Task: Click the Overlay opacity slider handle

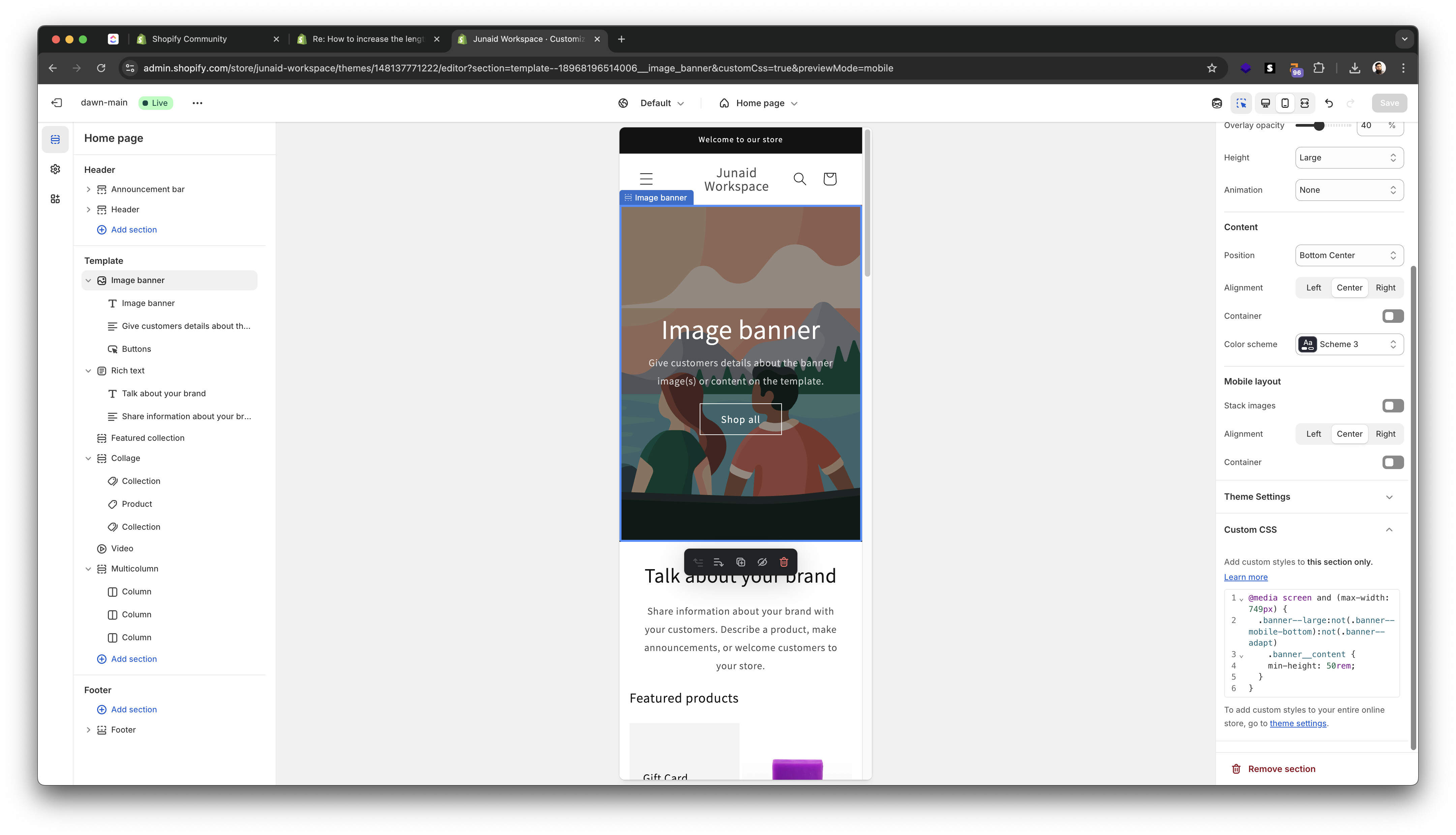Action: (x=1319, y=126)
